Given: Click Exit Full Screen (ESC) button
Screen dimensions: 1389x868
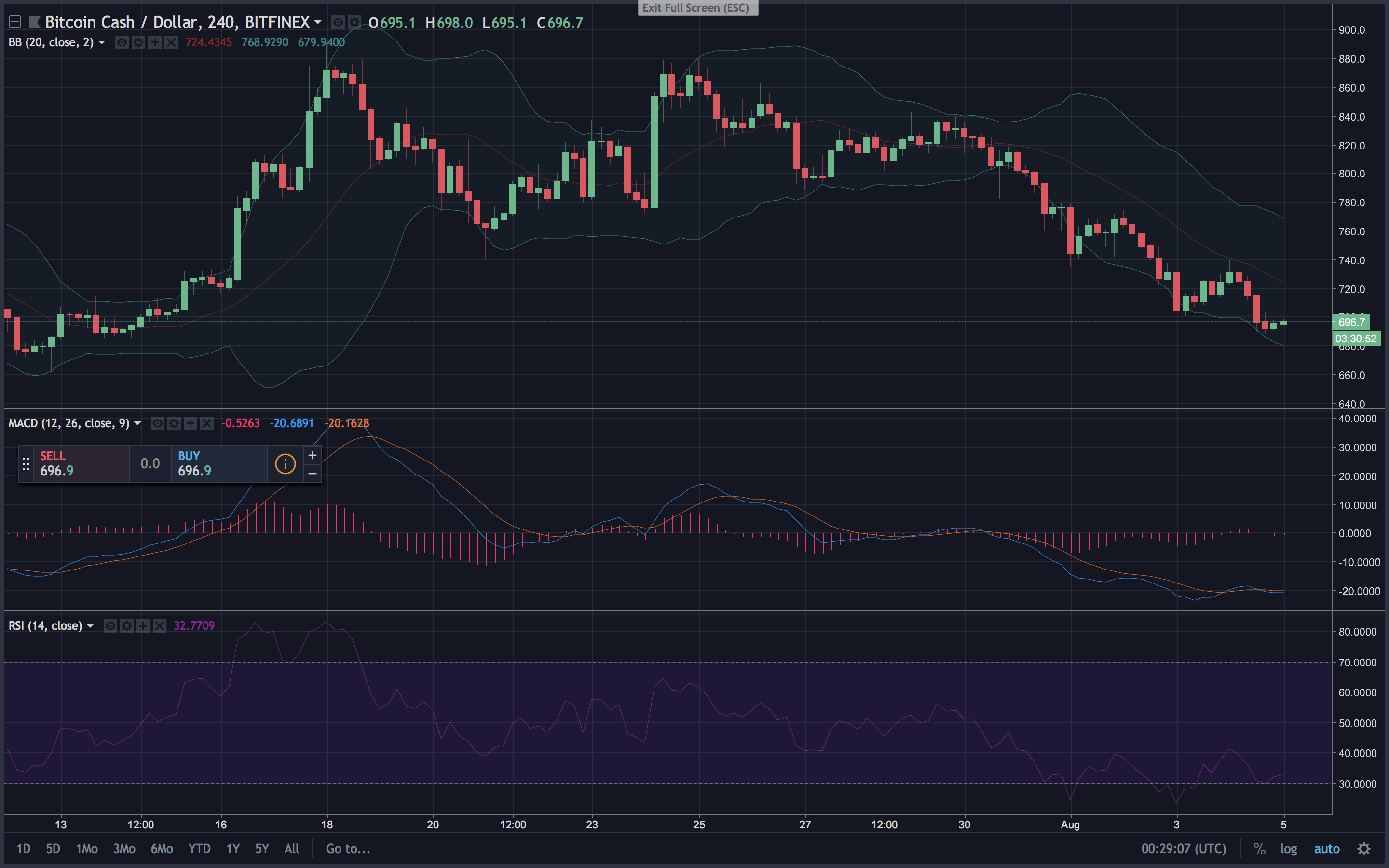Looking at the screenshot, I should pyautogui.click(x=698, y=8).
